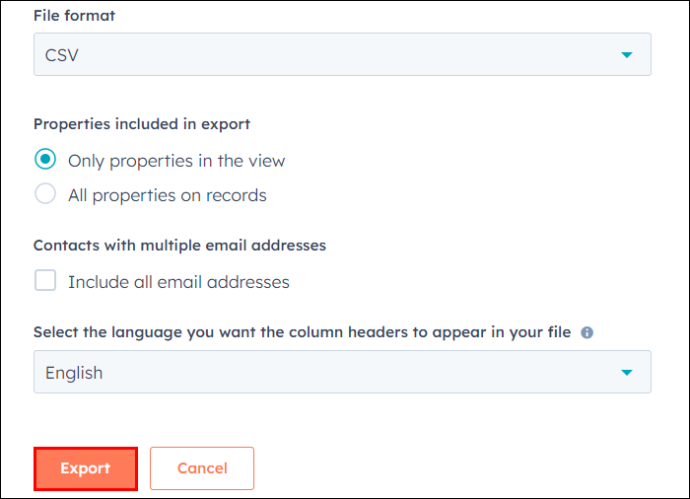Open the File format dropdown field
690x499 pixels.
[342, 55]
